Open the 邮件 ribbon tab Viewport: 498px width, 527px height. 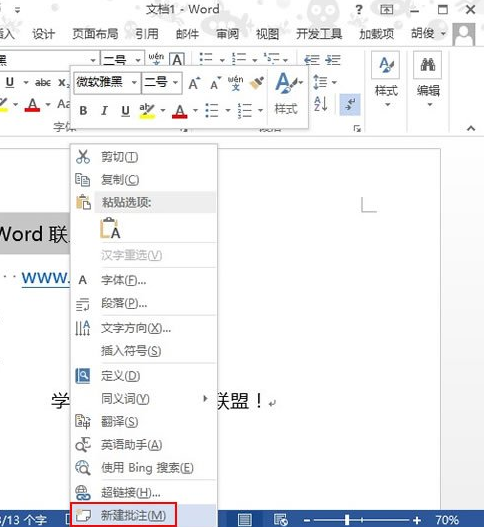point(187,34)
